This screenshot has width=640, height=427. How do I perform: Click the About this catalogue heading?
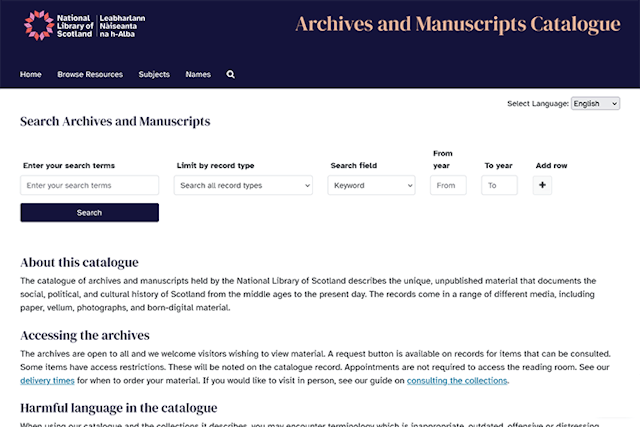80,262
